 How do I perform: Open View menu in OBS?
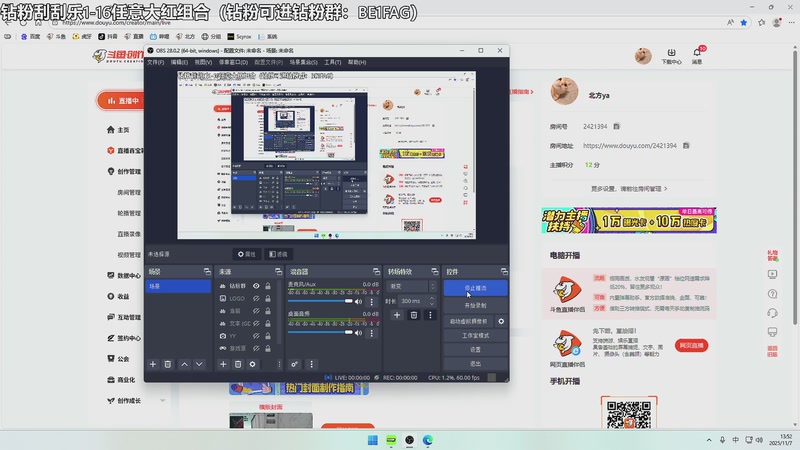(203, 62)
